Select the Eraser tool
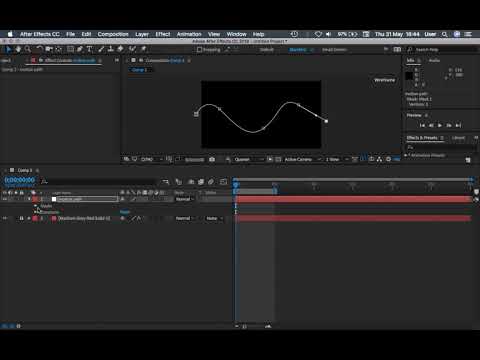This screenshot has width=480, height=360. pos(120,49)
